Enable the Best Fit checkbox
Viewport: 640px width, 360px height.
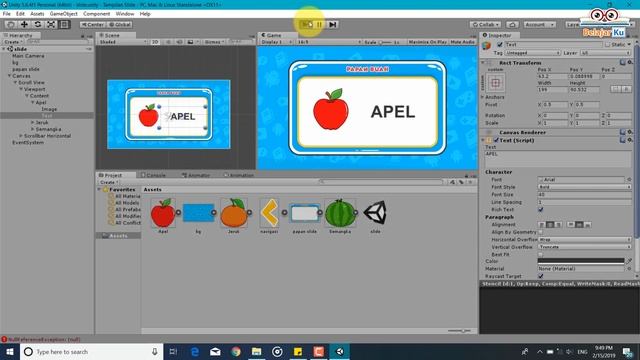(541, 254)
